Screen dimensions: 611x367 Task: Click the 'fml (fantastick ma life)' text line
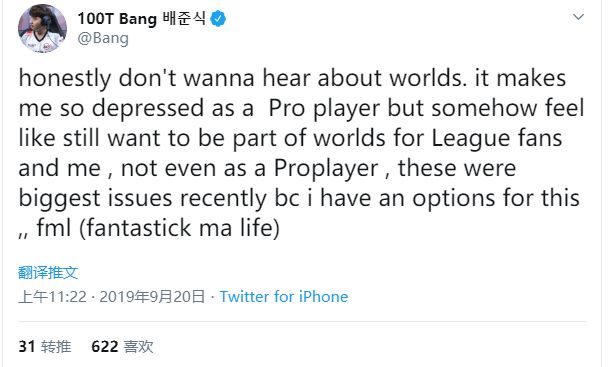pos(158,228)
